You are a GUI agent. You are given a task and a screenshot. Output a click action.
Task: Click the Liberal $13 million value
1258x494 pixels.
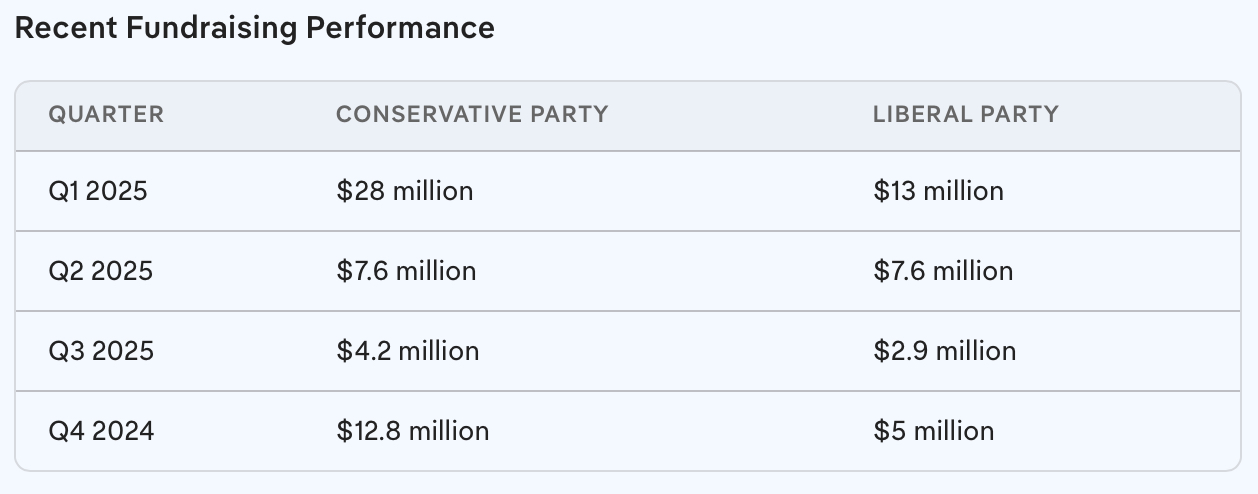[938, 191]
